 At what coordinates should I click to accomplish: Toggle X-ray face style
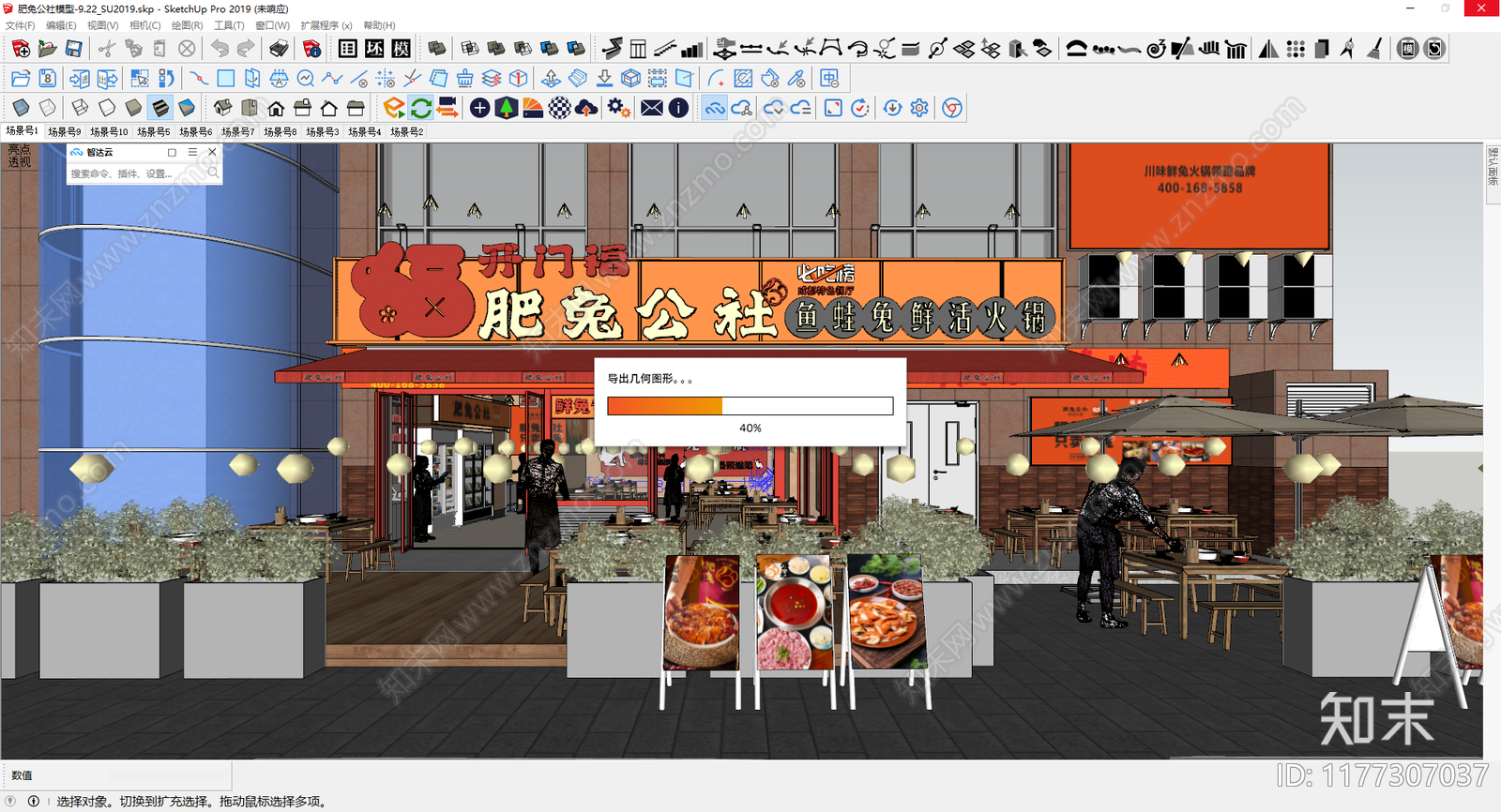pyautogui.click(x=21, y=108)
